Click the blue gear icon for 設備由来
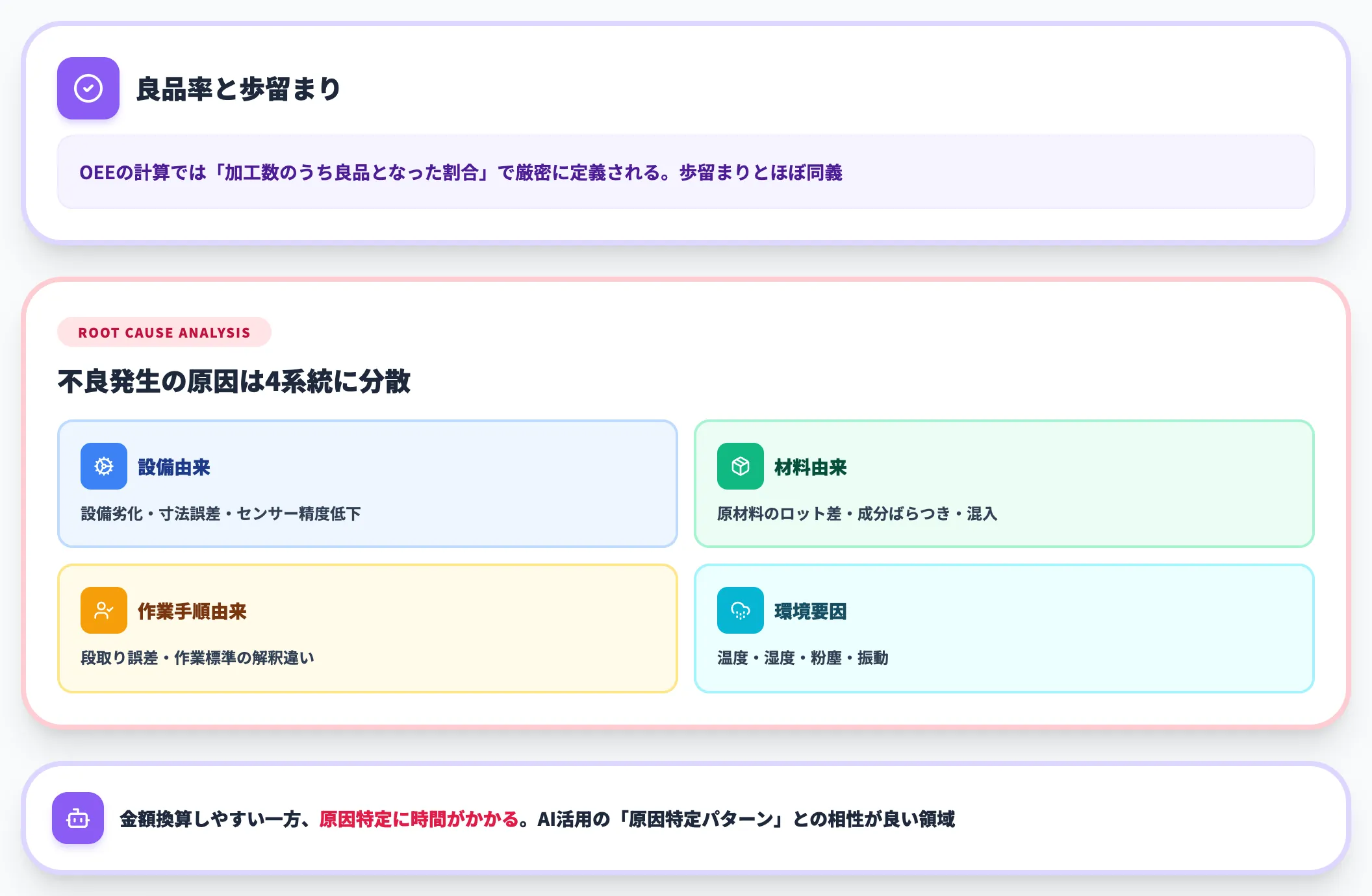The height and width of the screenshot is (896, 1372). 104,466
